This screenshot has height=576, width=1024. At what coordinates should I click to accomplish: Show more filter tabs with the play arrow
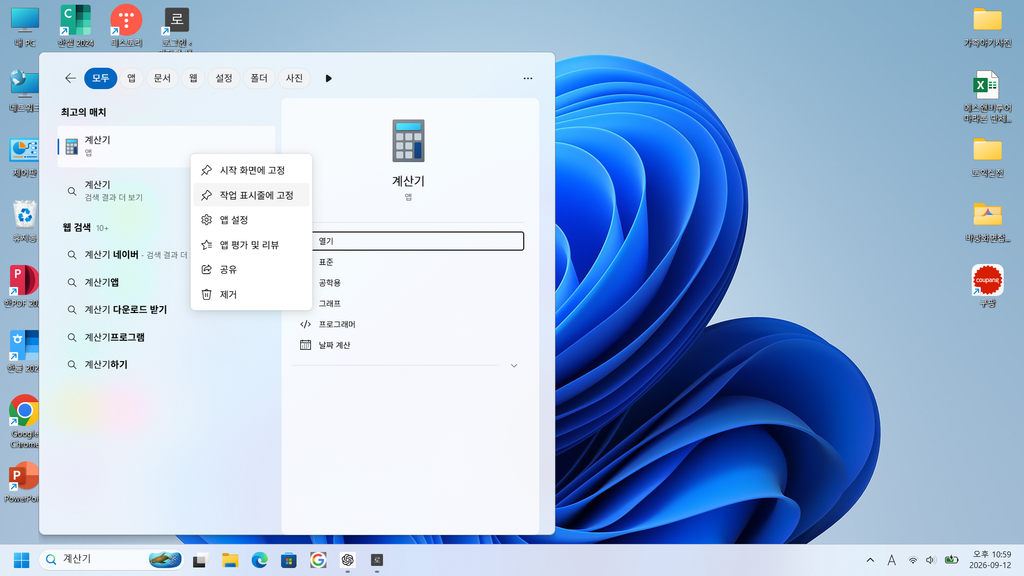[x=328, y=78]
